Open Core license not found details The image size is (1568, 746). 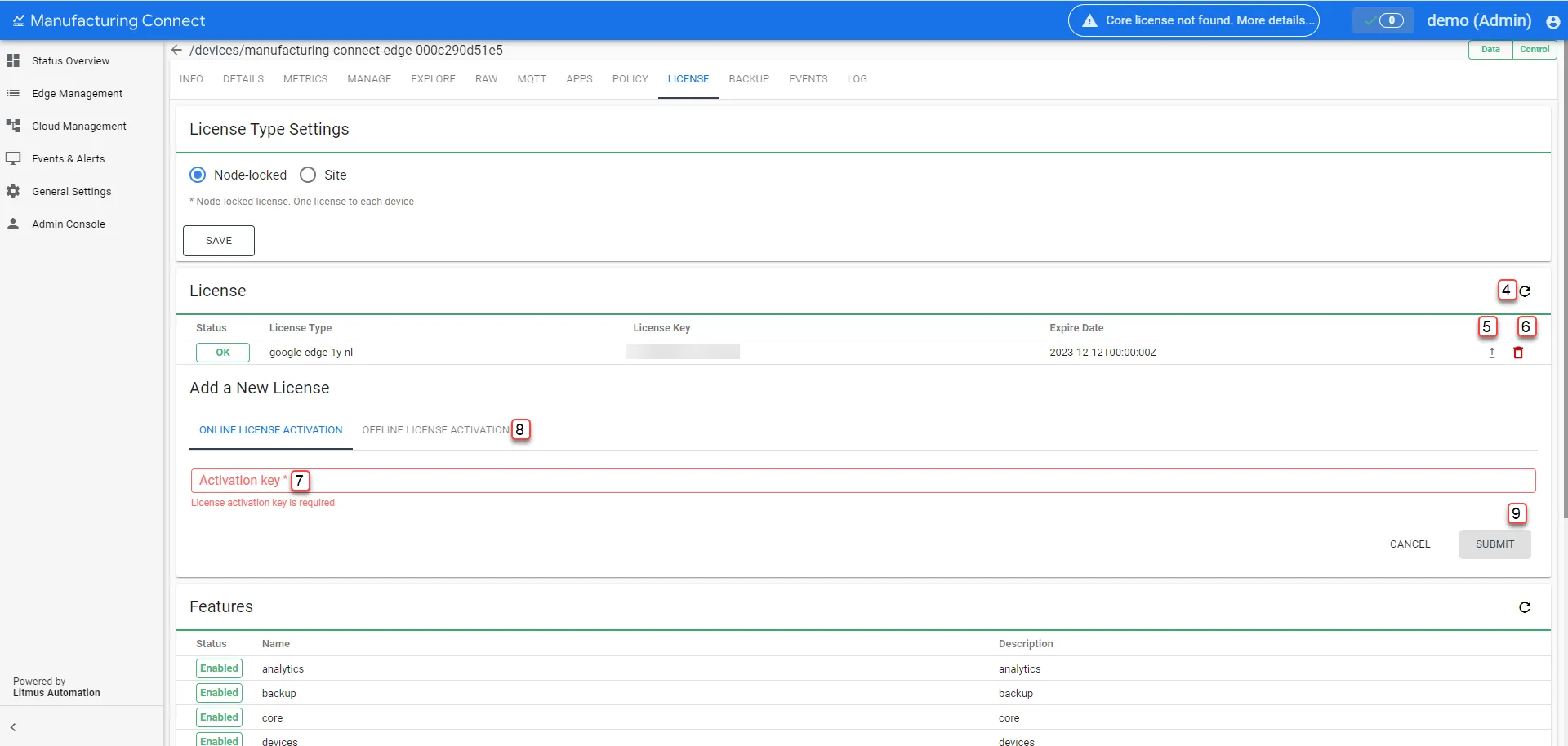click(1194, 20)
